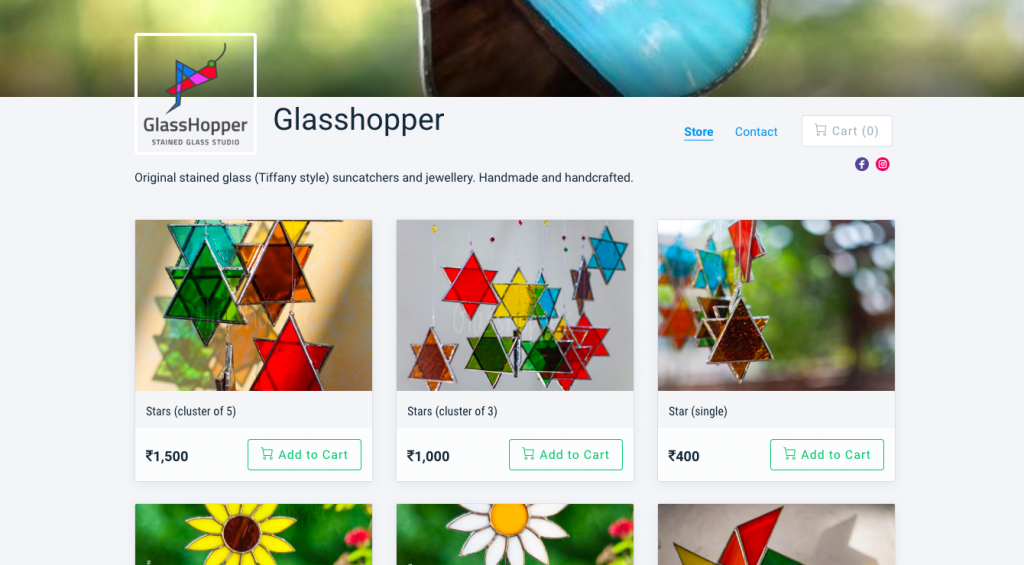View the red origami glass thumbnail
Viewport: 1024px width, 565px height.
[776, 534]
